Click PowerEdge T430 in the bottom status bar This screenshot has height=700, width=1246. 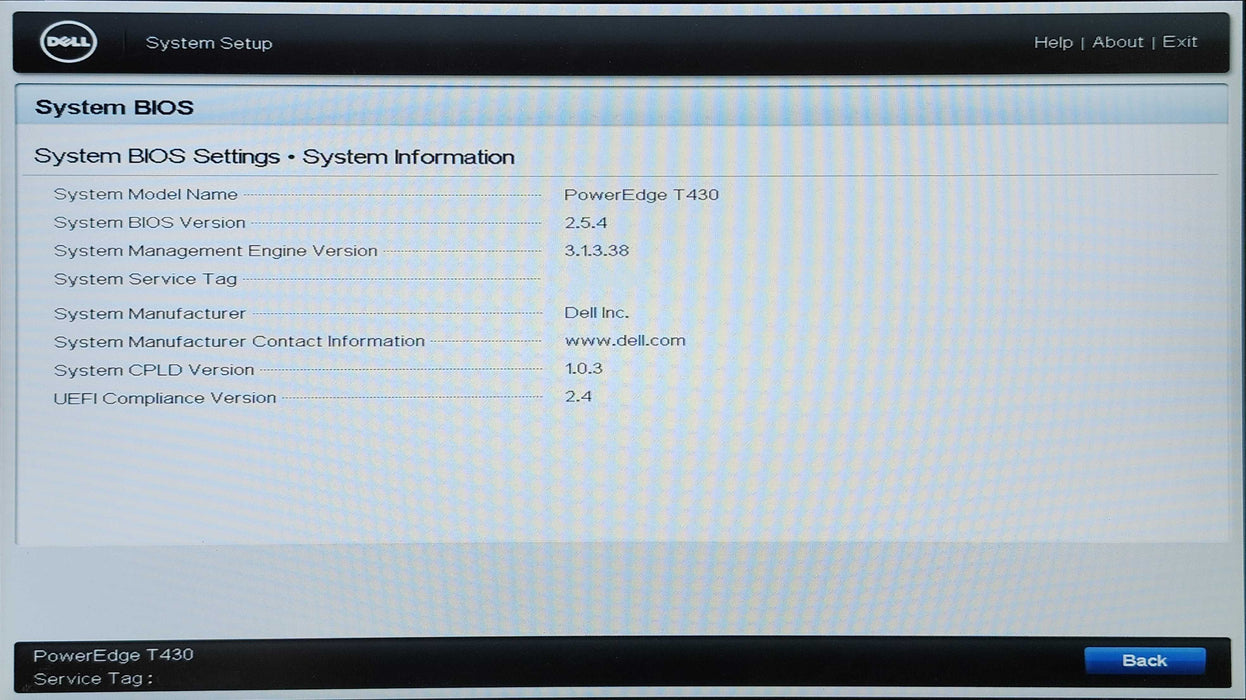click(x=113, y=655)
